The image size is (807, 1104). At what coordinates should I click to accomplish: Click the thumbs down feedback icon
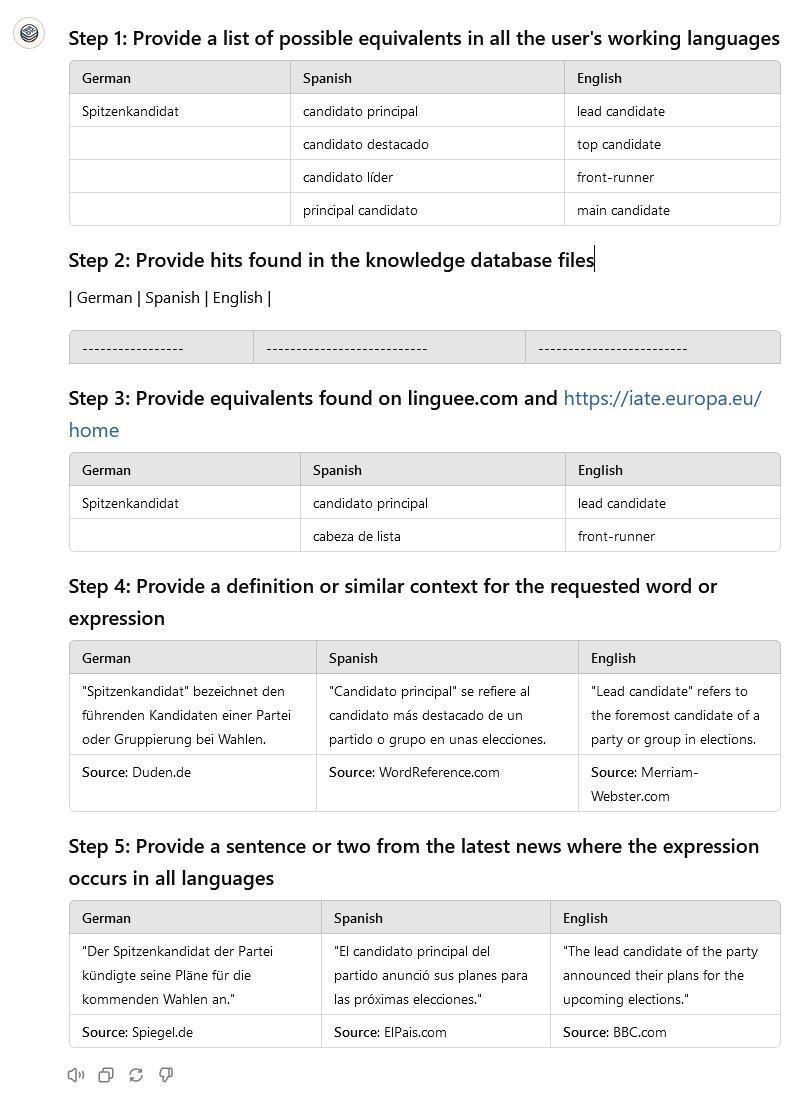coord(166,1075)
